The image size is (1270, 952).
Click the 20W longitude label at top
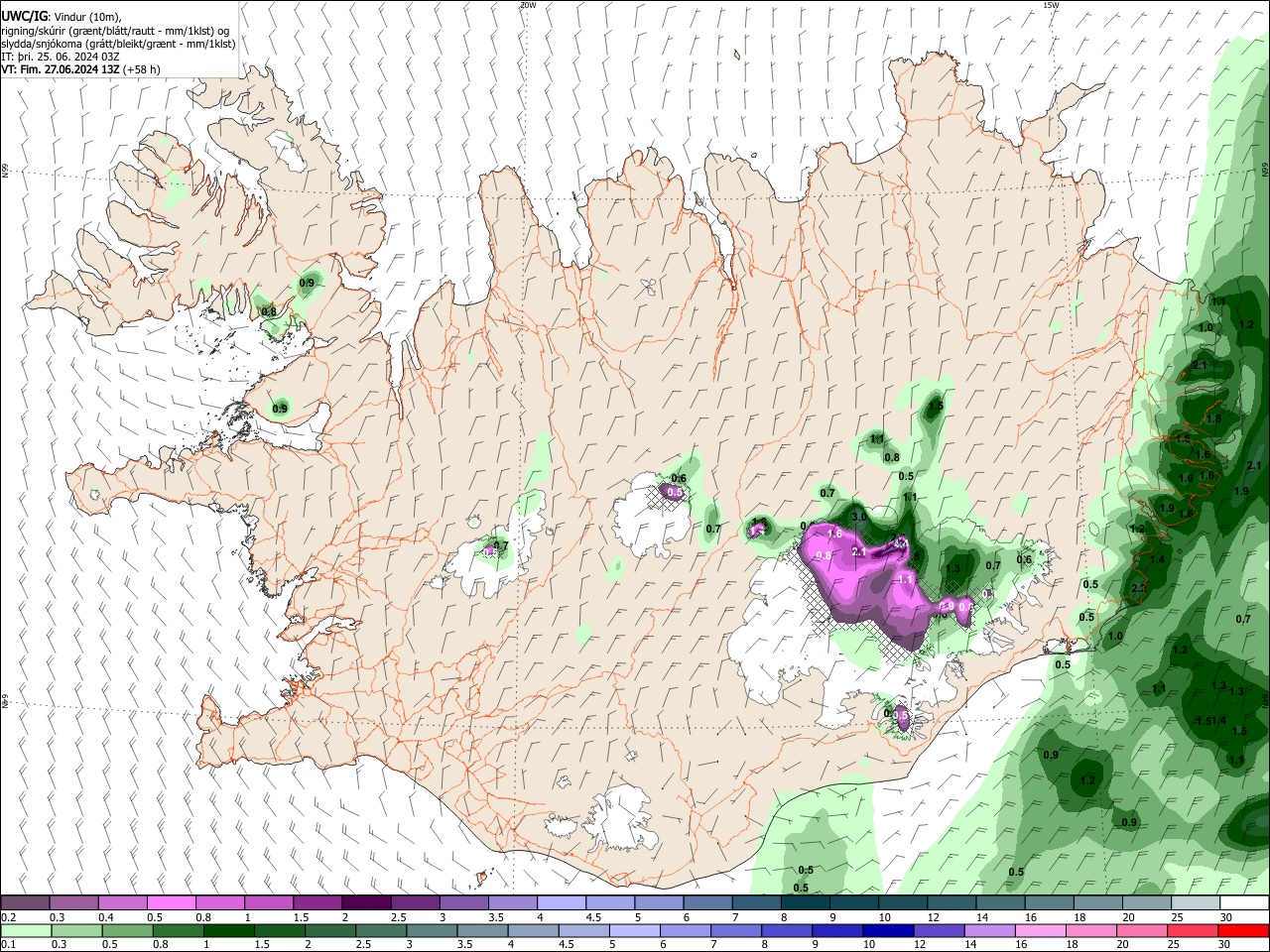[x=528, y=5]
